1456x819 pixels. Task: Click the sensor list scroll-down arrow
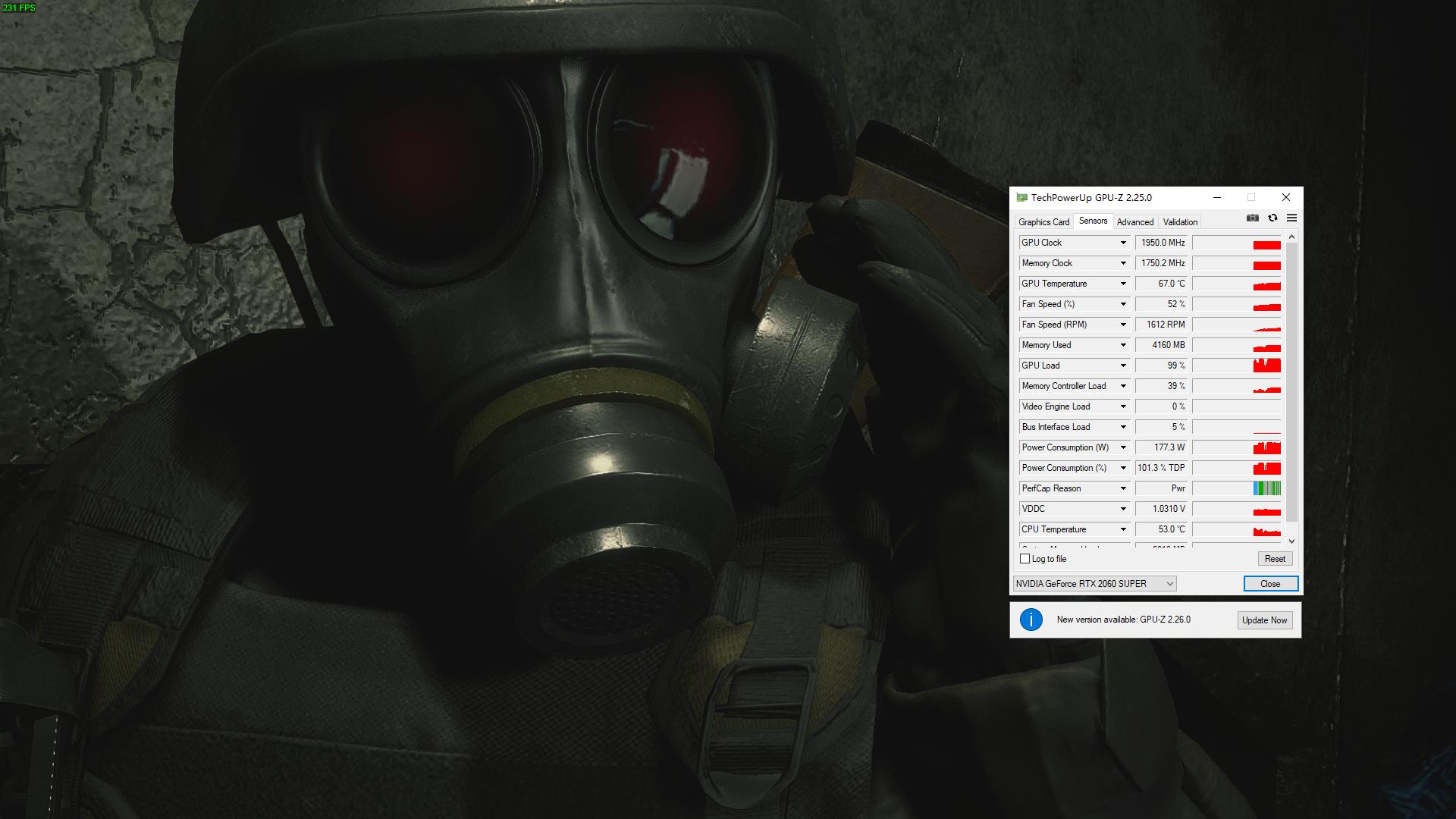click(x=1291, y=541)
